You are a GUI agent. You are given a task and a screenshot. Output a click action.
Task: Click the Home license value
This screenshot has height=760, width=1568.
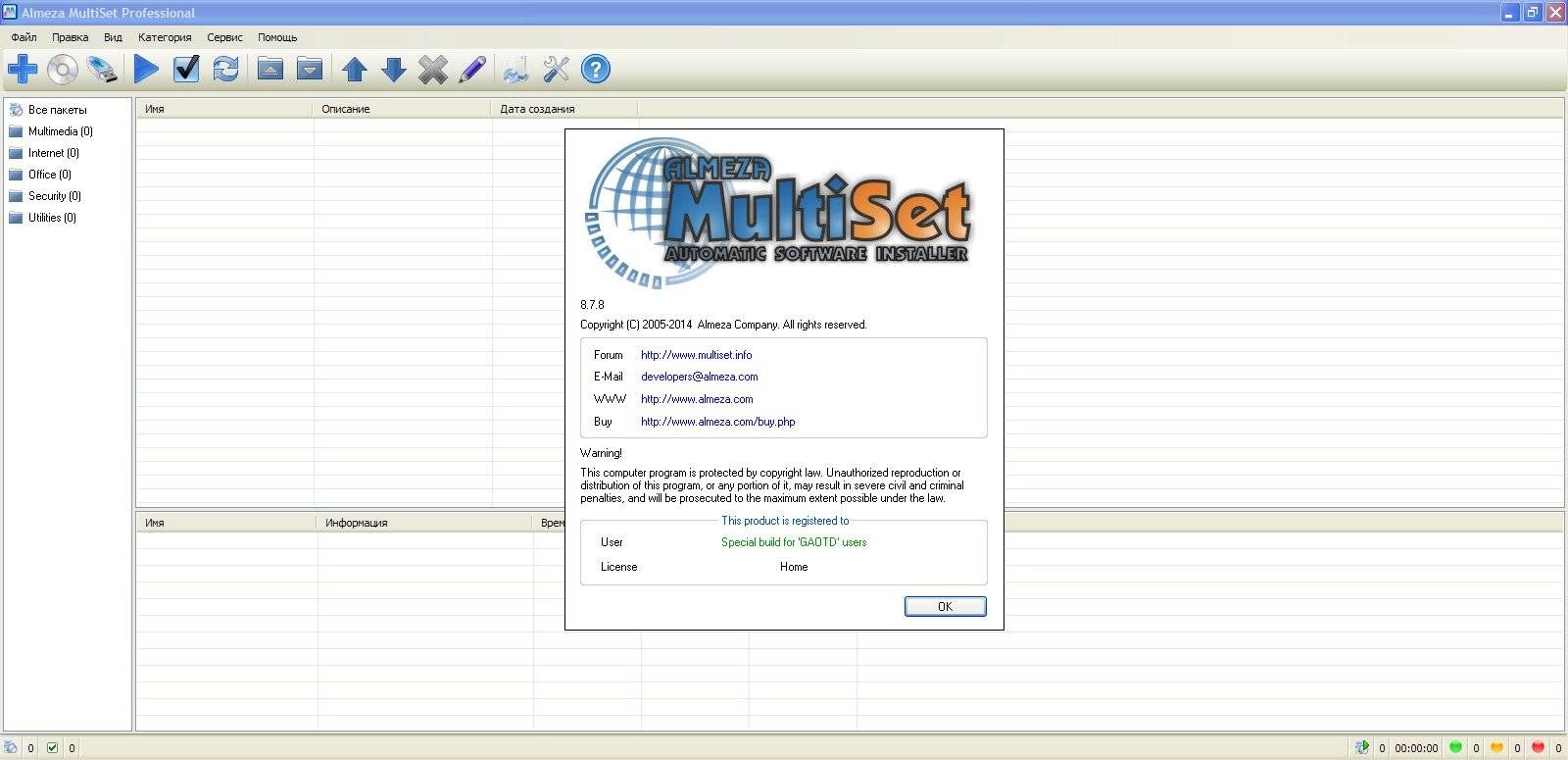pos(794,567)
